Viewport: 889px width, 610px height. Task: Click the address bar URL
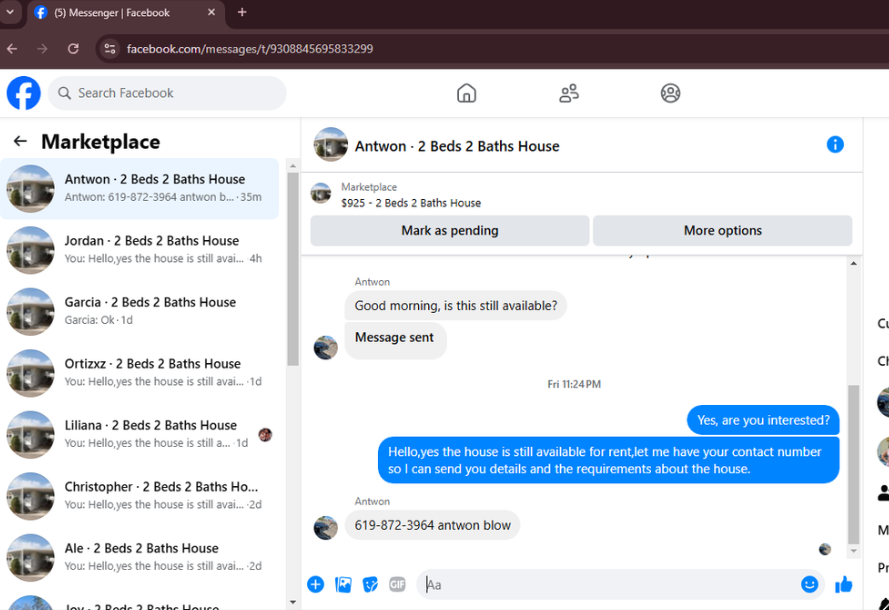coord(250,49)
